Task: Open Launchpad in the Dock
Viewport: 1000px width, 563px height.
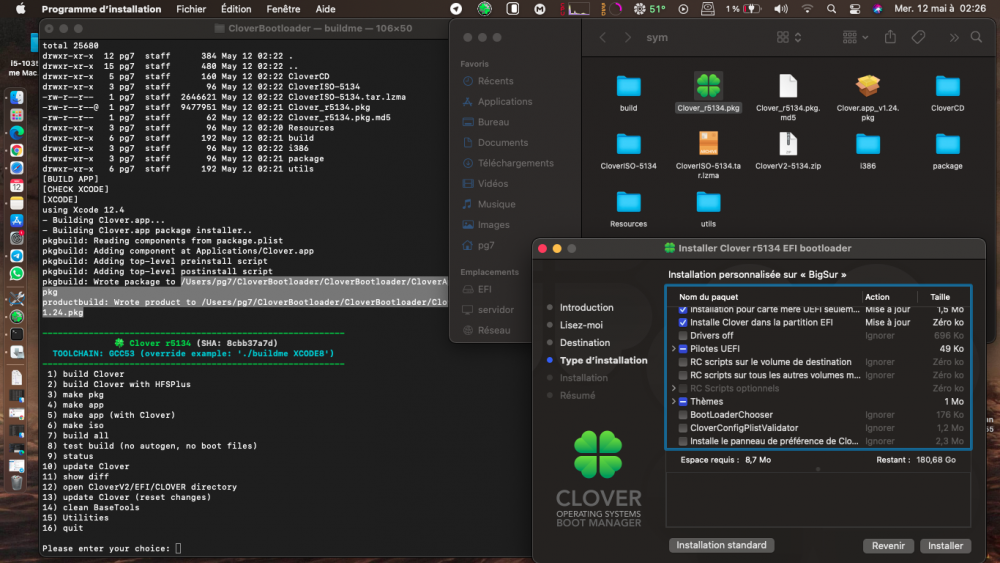Action: pos(17,115)
